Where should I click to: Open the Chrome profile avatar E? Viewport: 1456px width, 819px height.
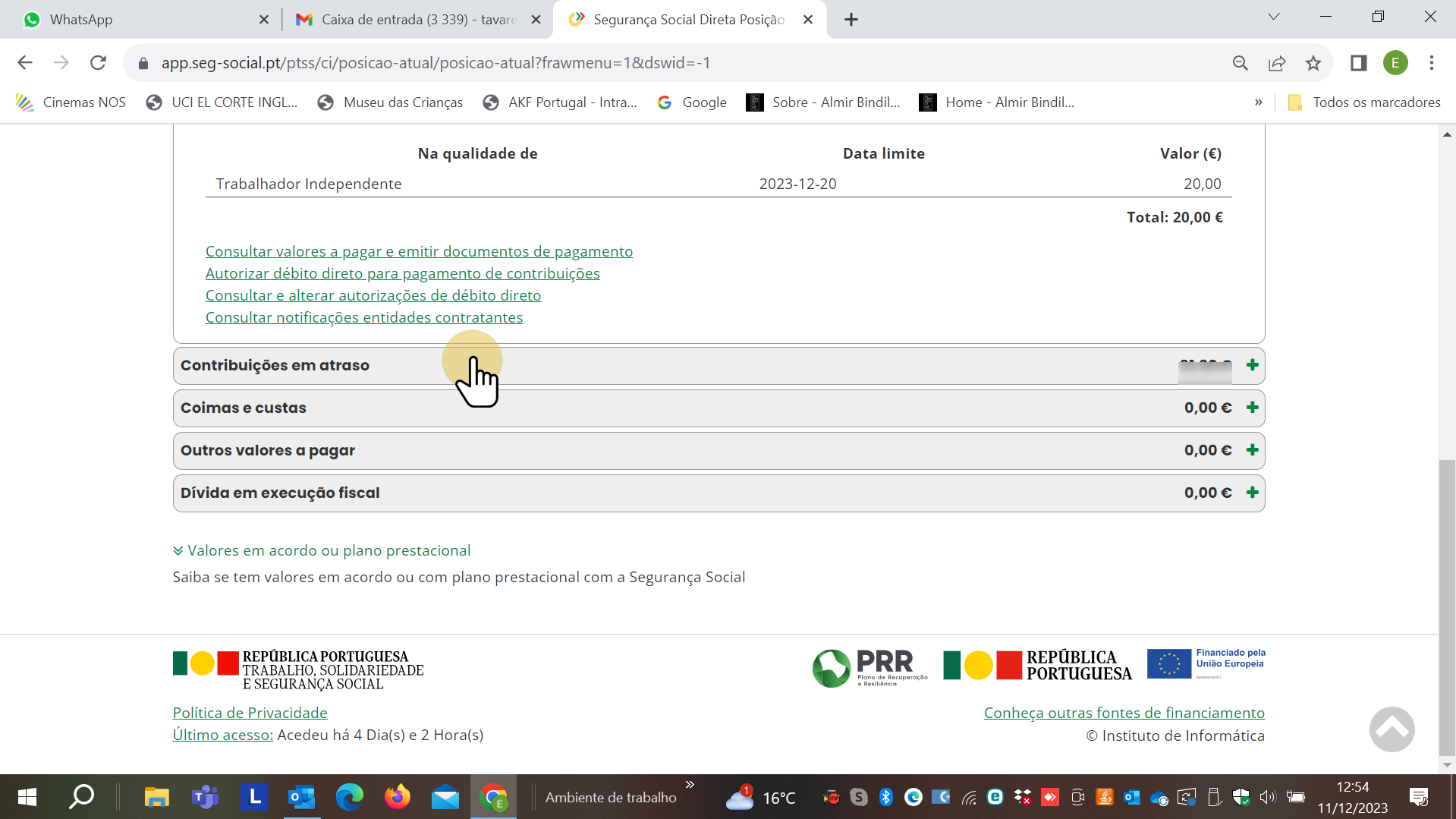(1395, 63)
